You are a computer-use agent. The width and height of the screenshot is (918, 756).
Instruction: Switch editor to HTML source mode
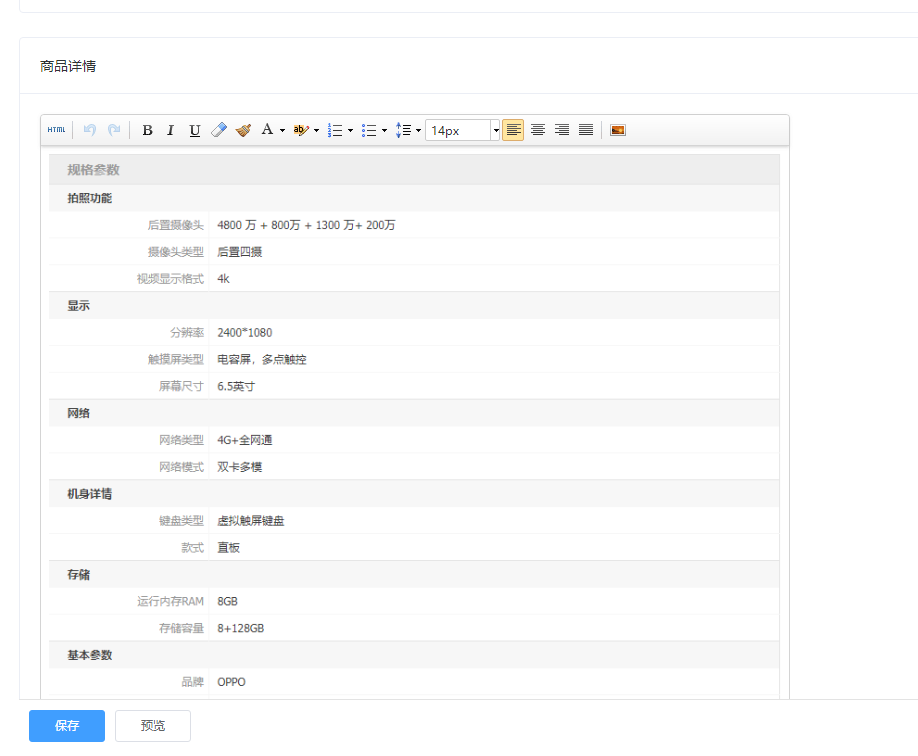(x=56, y=130)
